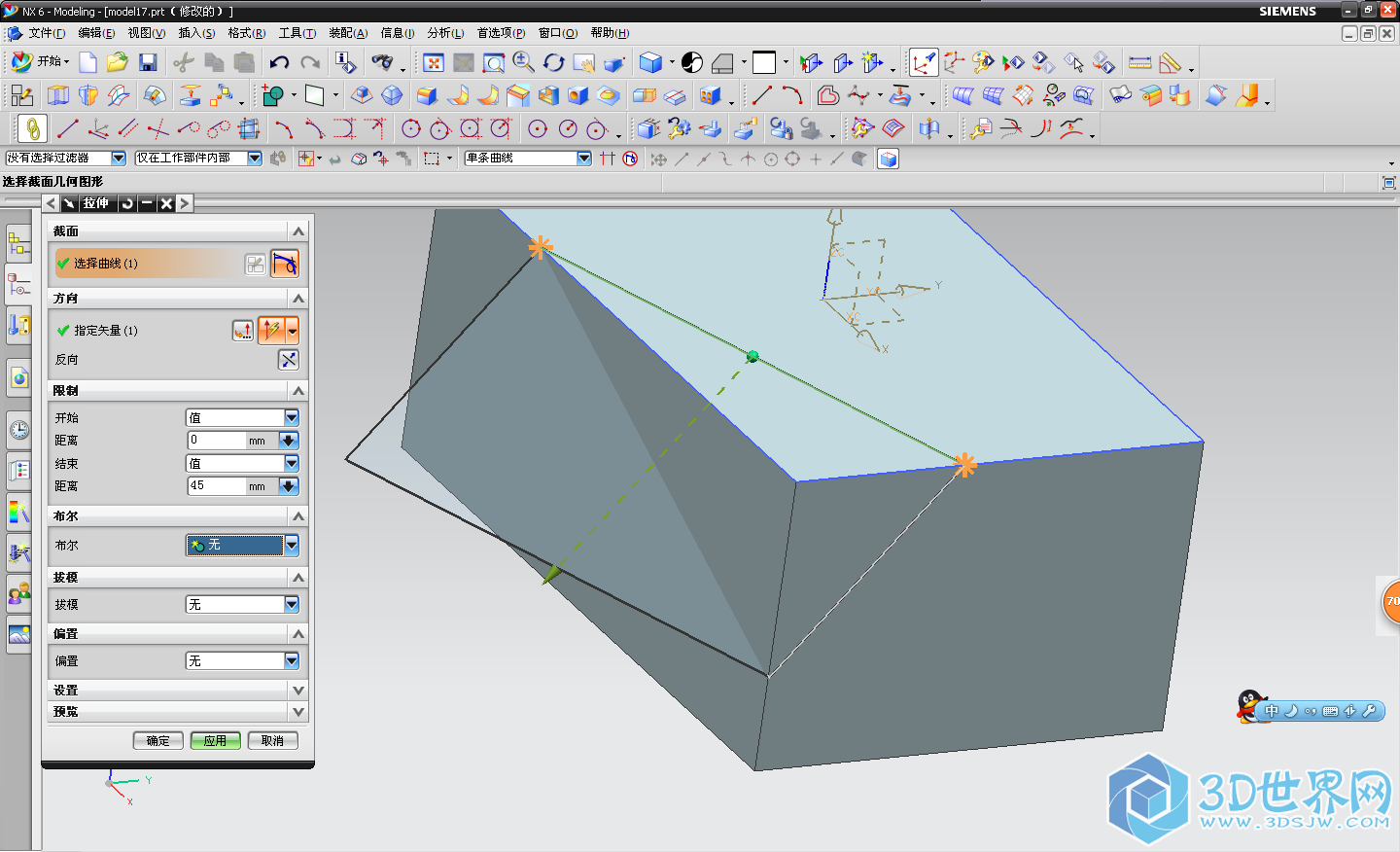Click the Extrude feature icon

[58, 95]
